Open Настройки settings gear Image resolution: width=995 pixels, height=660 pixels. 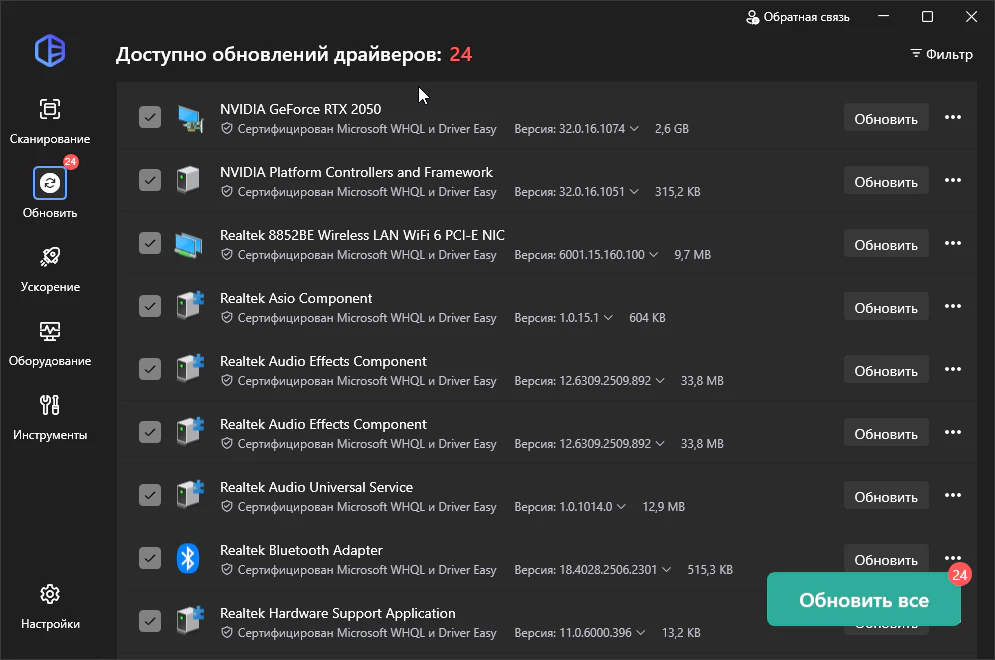coord(50,607)
